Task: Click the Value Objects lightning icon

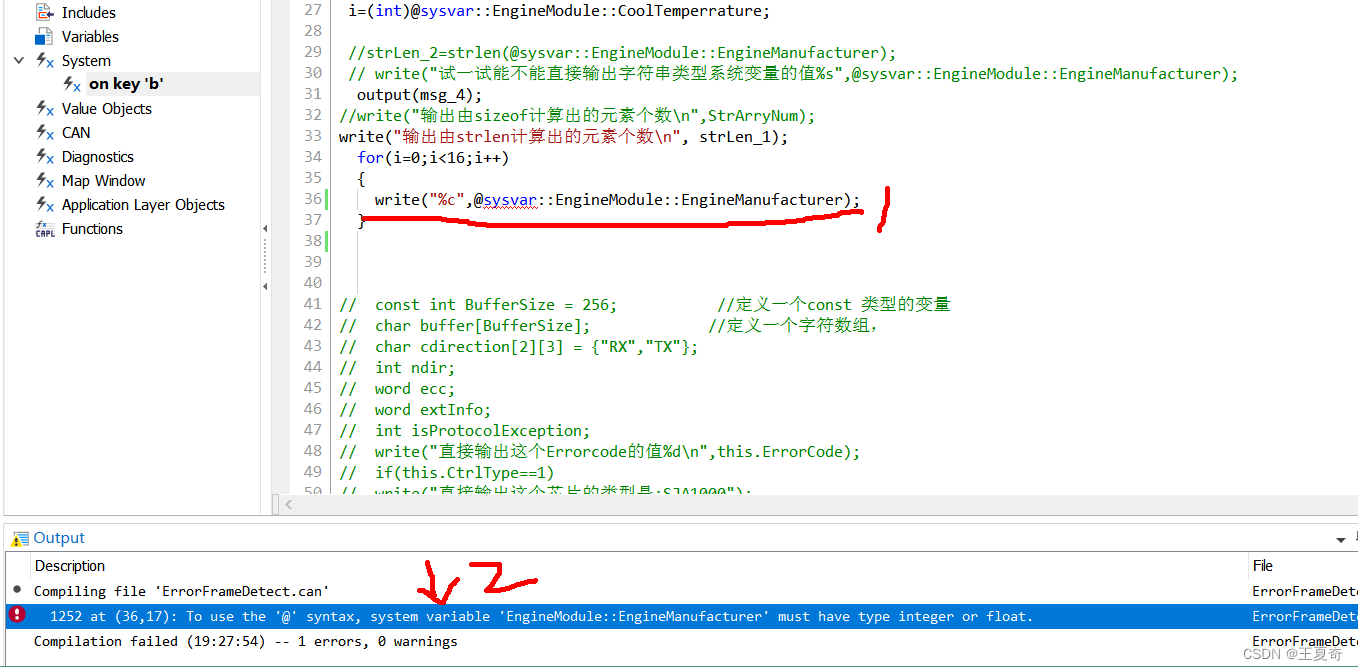Action: pos(45,109)
